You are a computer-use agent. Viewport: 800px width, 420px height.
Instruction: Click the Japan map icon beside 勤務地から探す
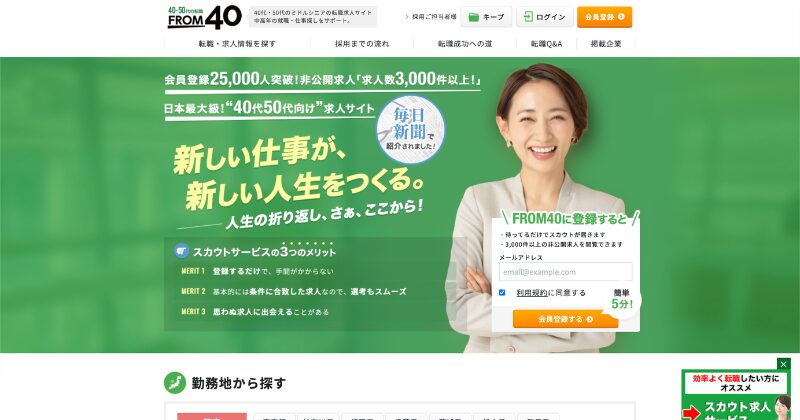(175, 382)
